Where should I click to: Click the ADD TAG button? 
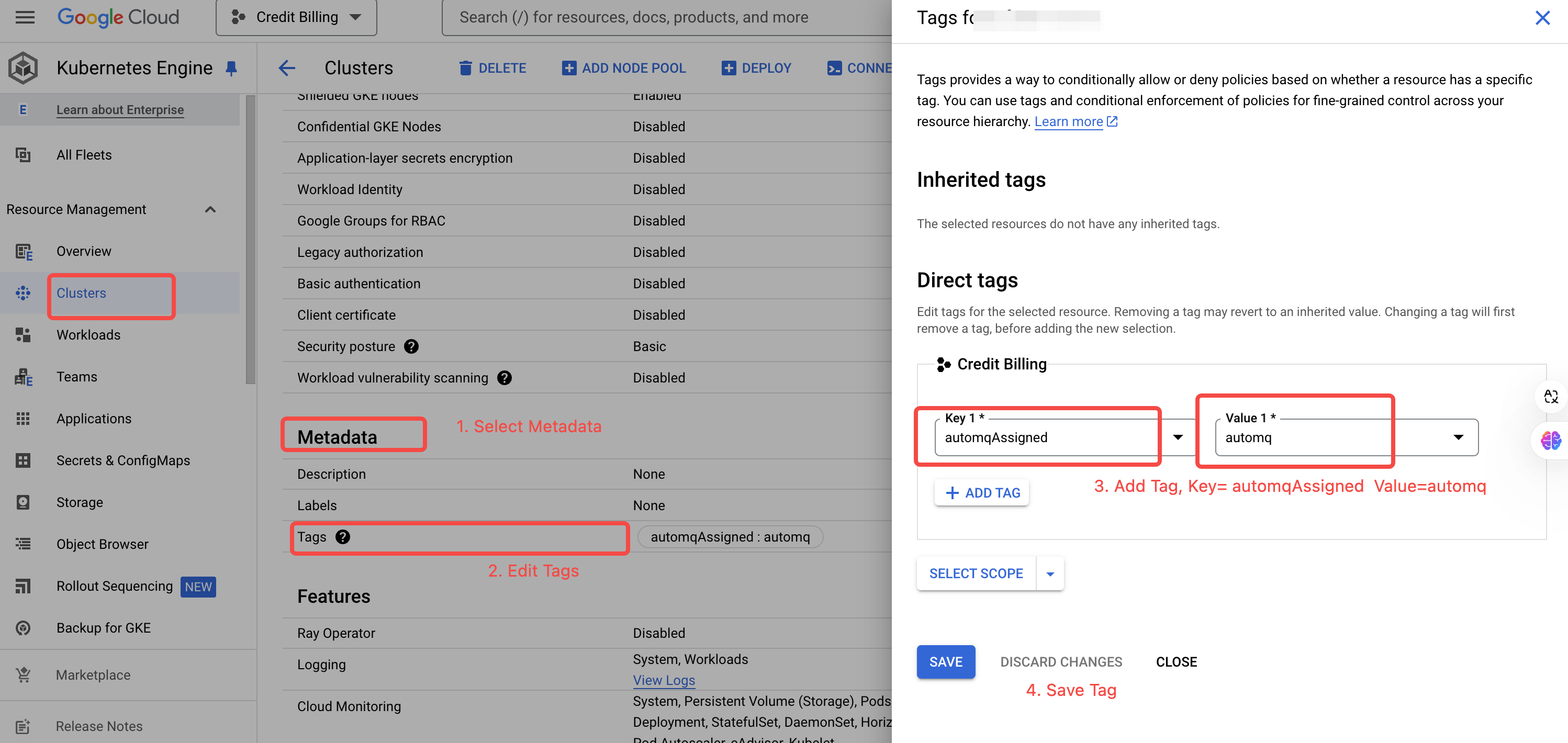point(982,493)
